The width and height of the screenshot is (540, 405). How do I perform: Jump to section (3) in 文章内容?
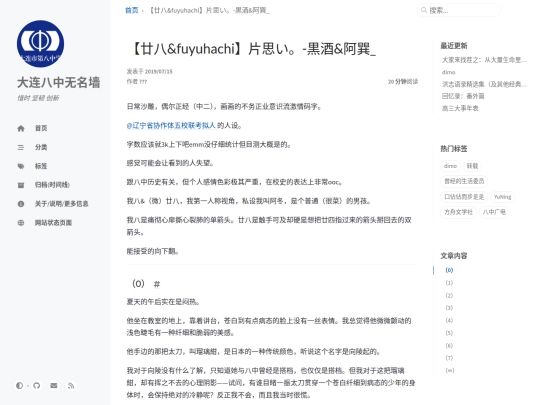coord(449,308)
